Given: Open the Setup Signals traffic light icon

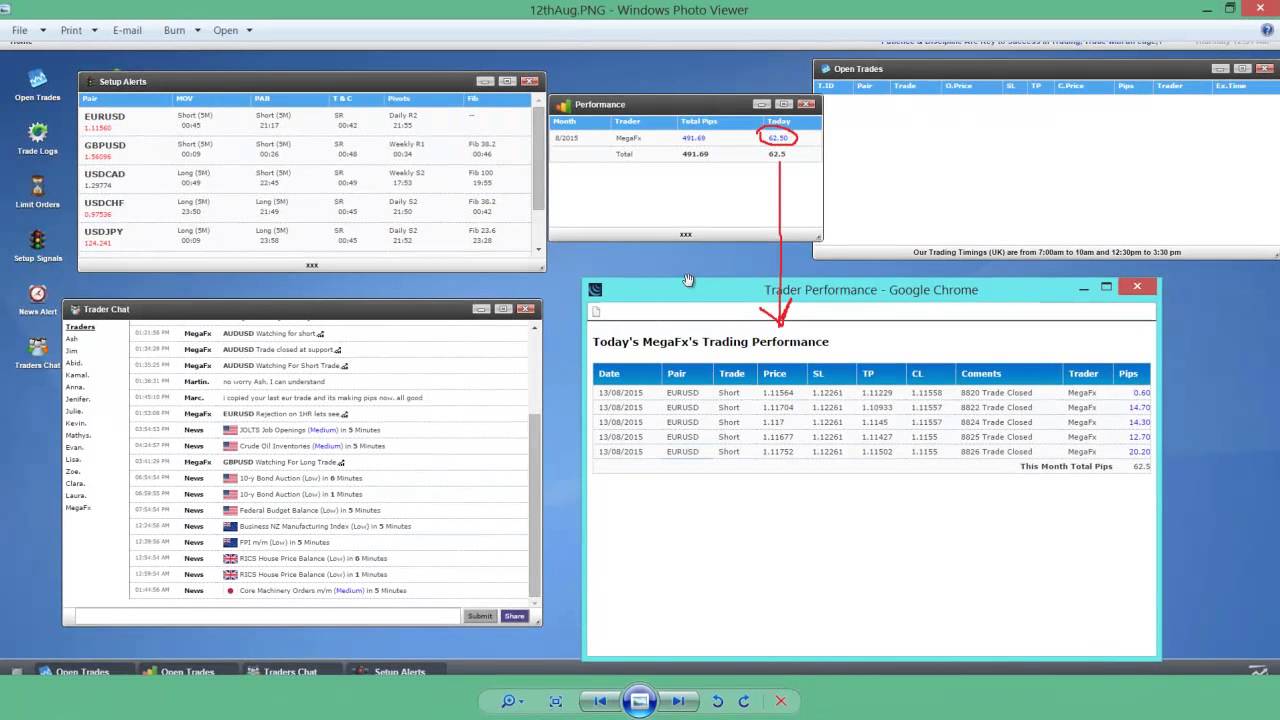Looking at the screenshot, I should pos(37,240).
